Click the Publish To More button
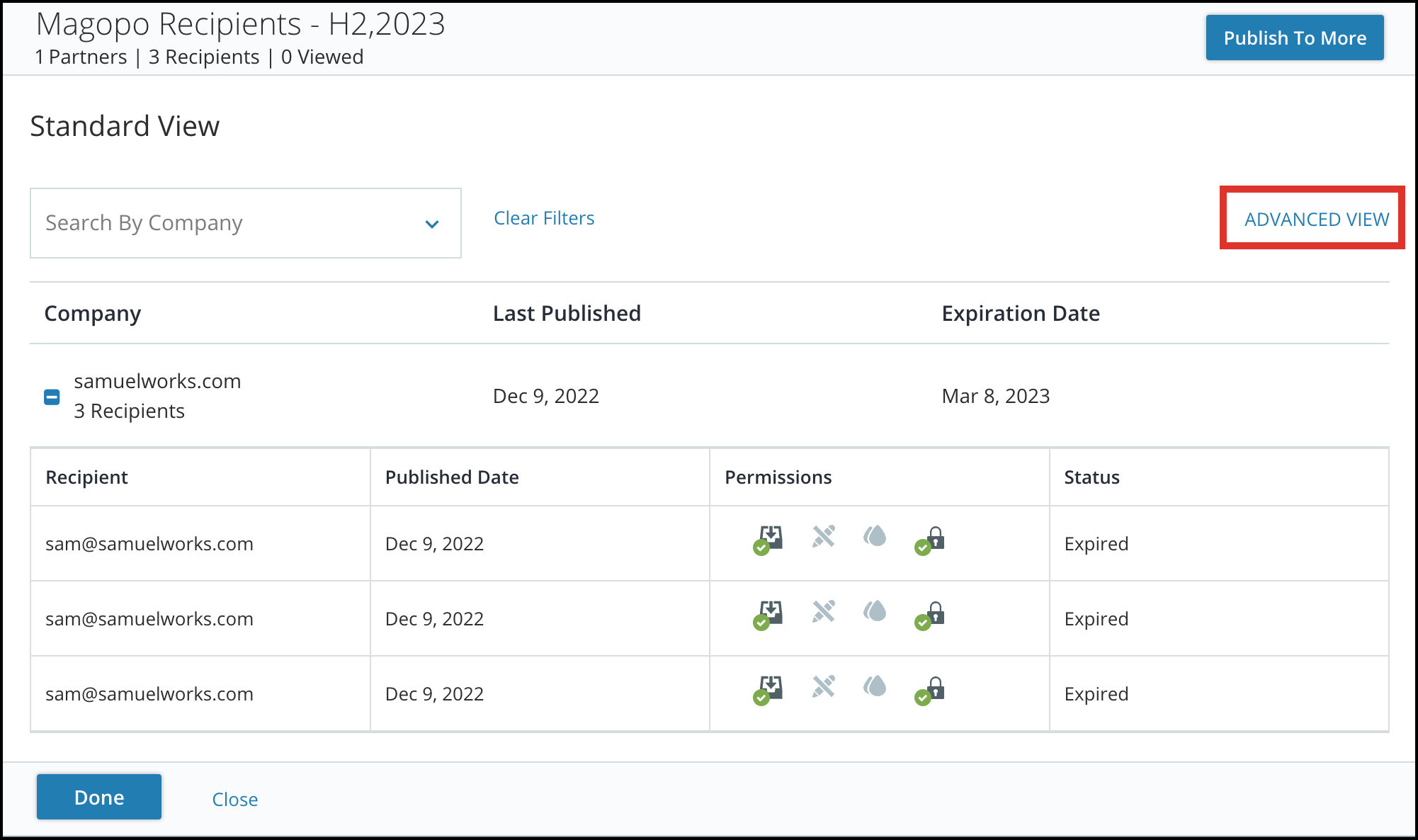The height and width of the screenshot is (840, 1418). [x=1295, y=38]
